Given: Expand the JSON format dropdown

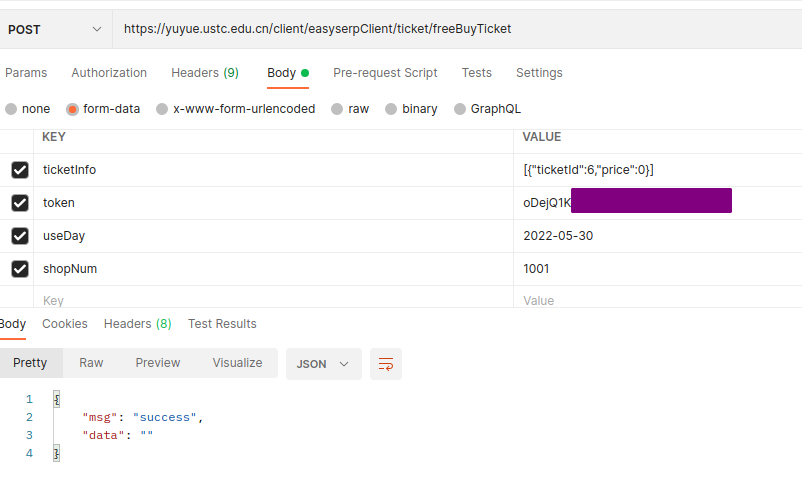Looking at the screenshot, I should [323, 364].
